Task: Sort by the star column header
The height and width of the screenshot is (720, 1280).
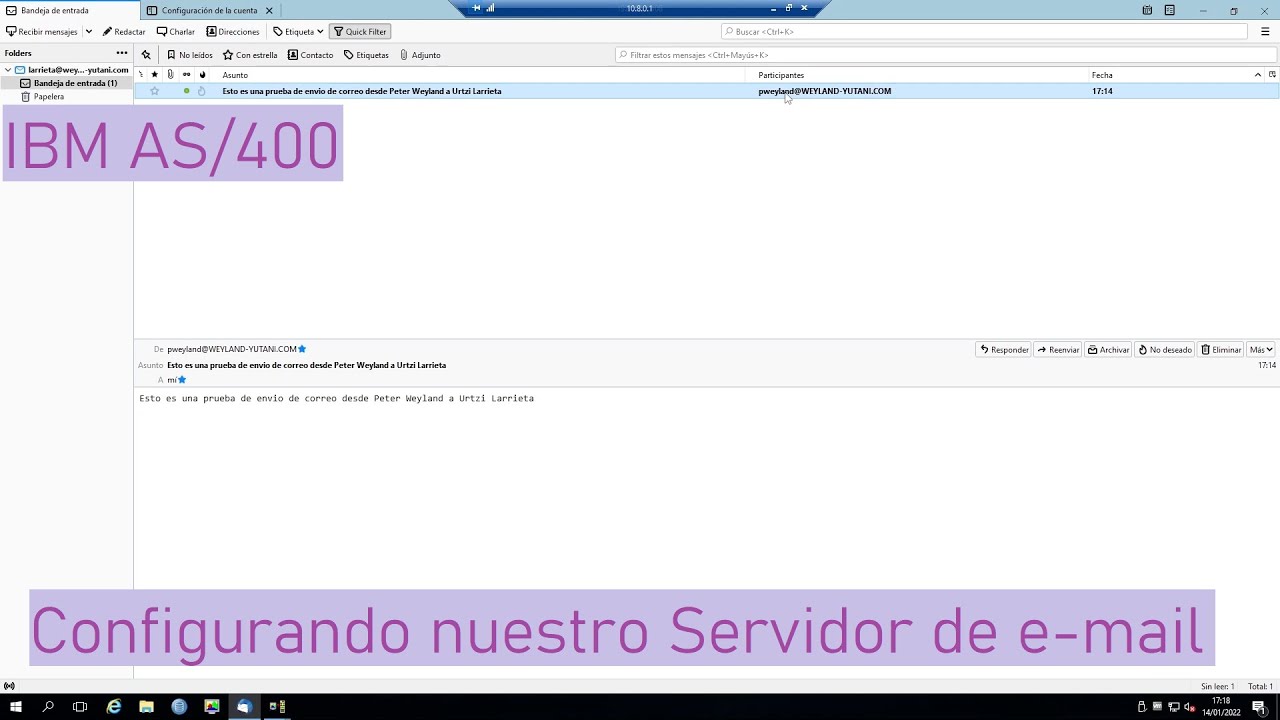Action: [x=154, y=75]
